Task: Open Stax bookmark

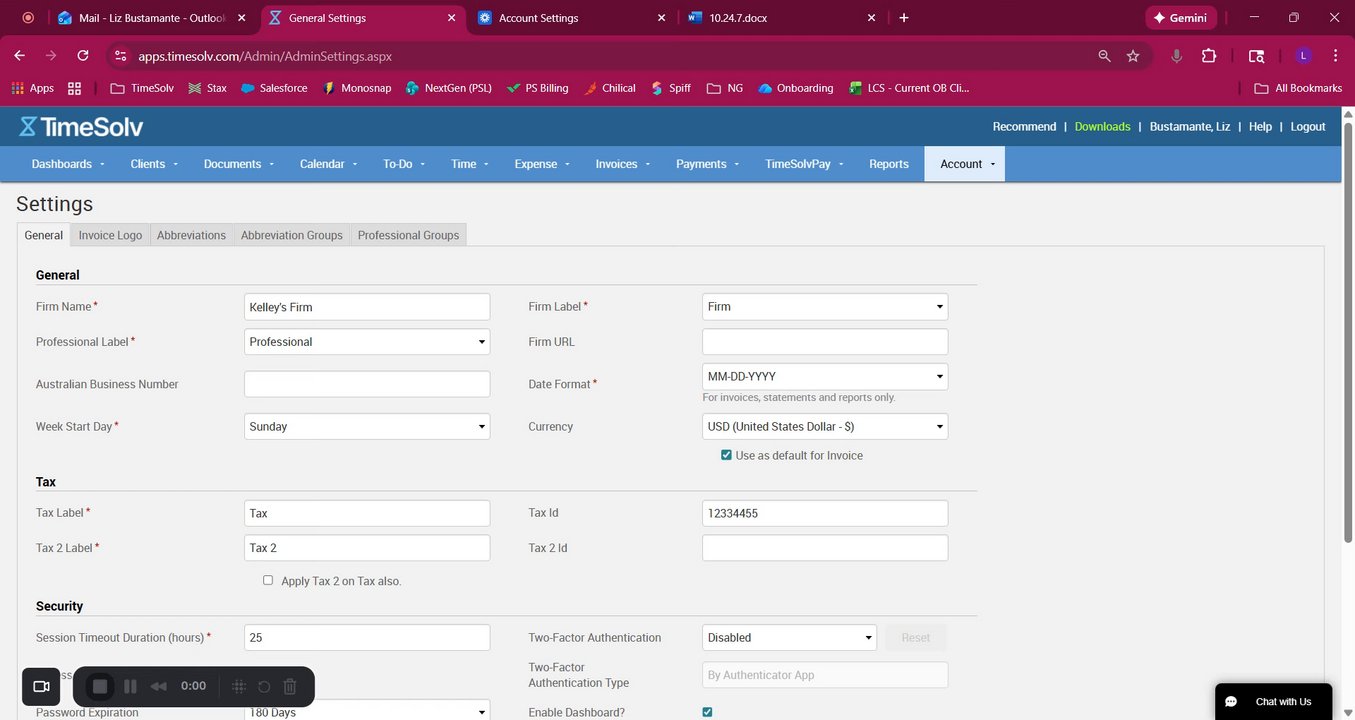Action: 207,88
